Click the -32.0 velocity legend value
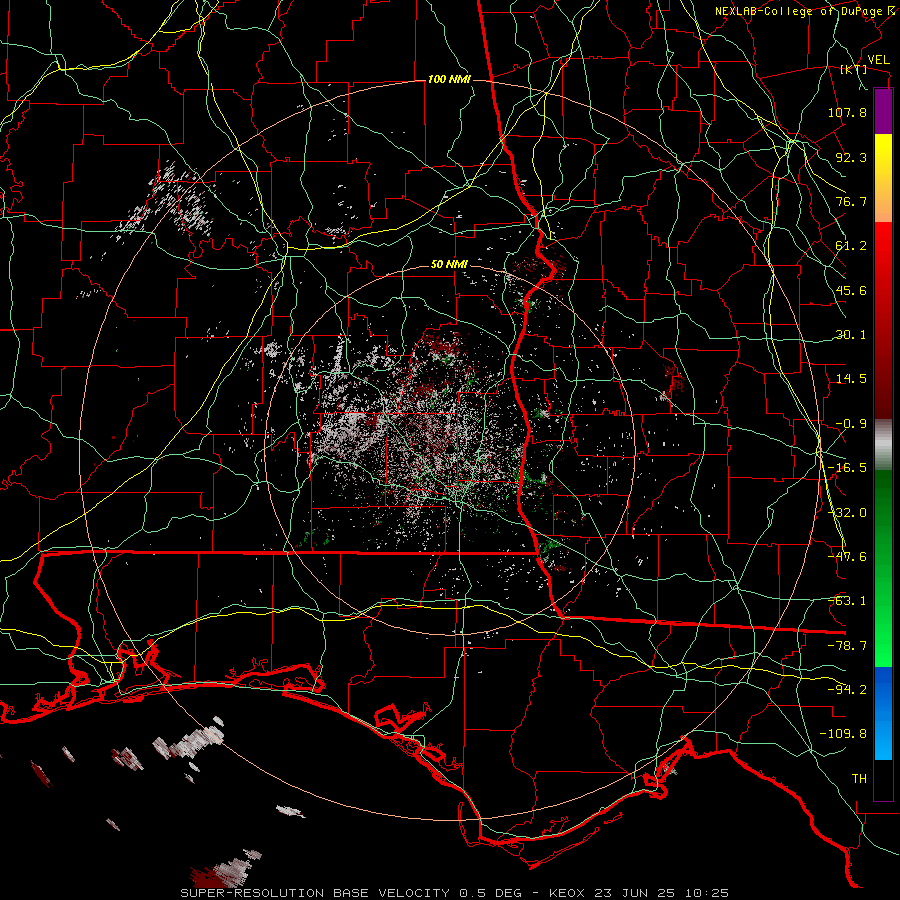This screenshot has width=900, height=900. pos(847,513)
